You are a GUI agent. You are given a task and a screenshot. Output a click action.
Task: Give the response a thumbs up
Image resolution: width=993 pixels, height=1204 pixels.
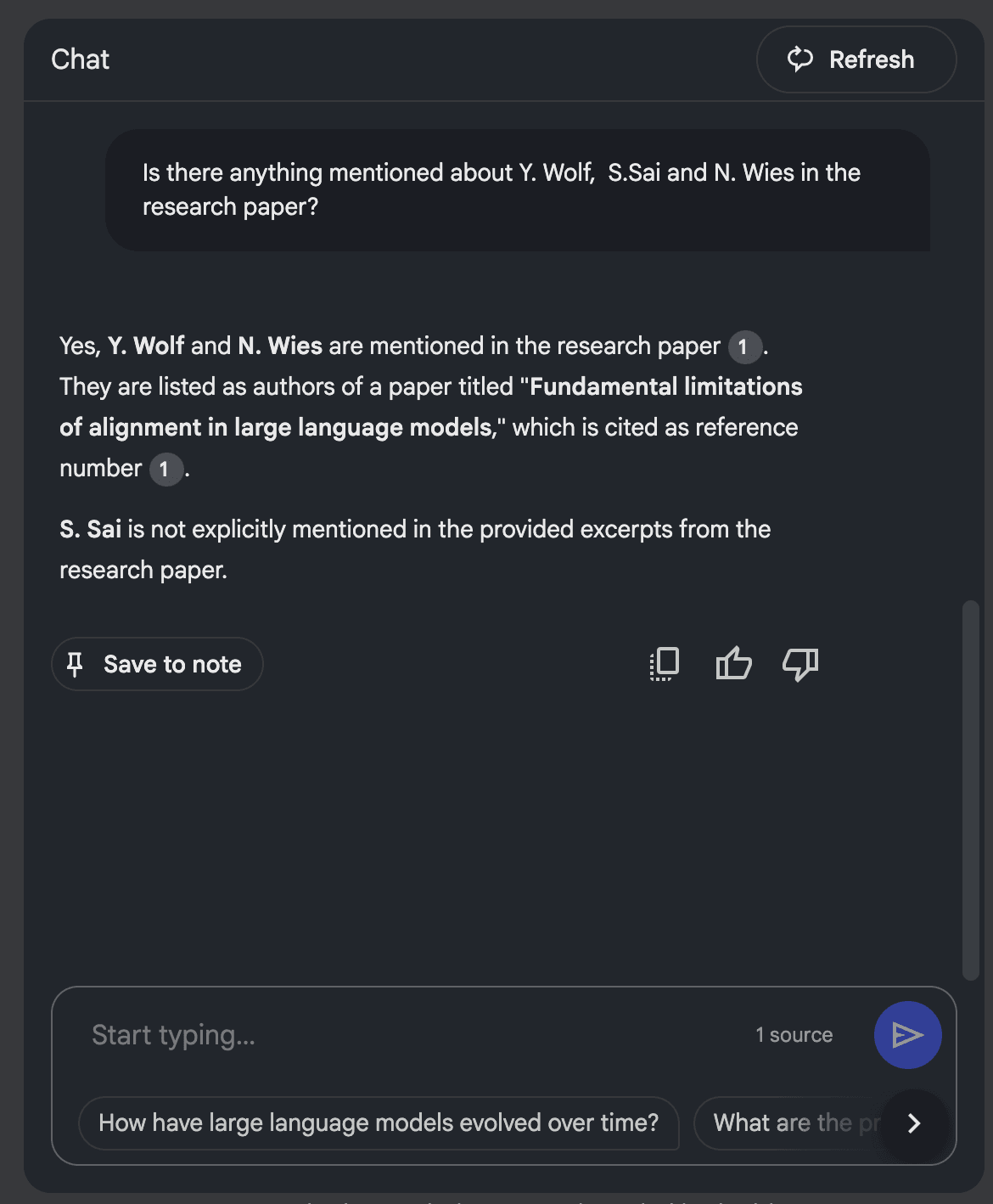click(x=733, y=664)
